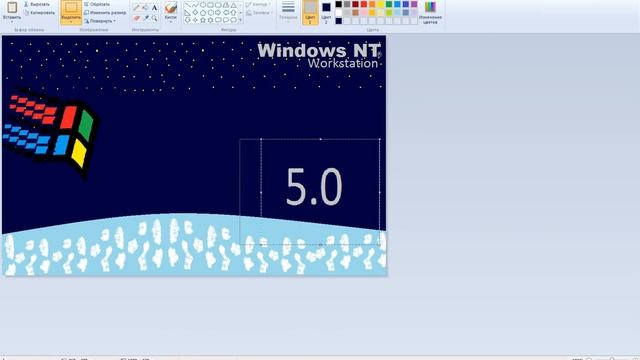Choose the Polygon shape
Screen dimensions: 640x360
pos(226,5)
